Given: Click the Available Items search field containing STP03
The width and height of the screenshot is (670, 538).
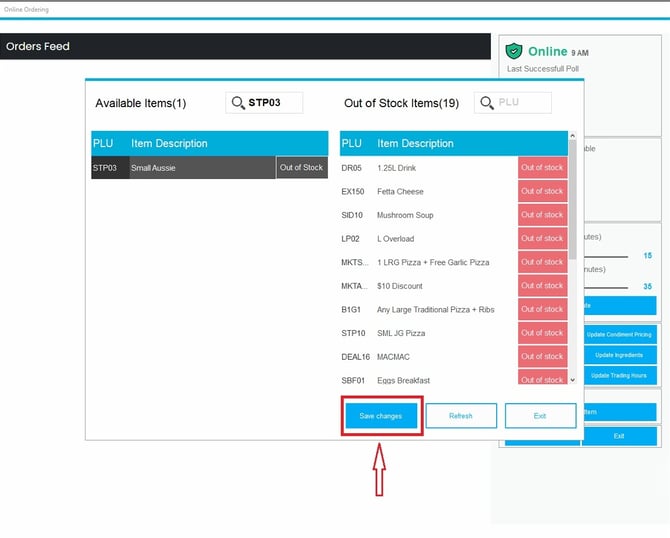Looking at the screenshot, I should tap(264, 103).
